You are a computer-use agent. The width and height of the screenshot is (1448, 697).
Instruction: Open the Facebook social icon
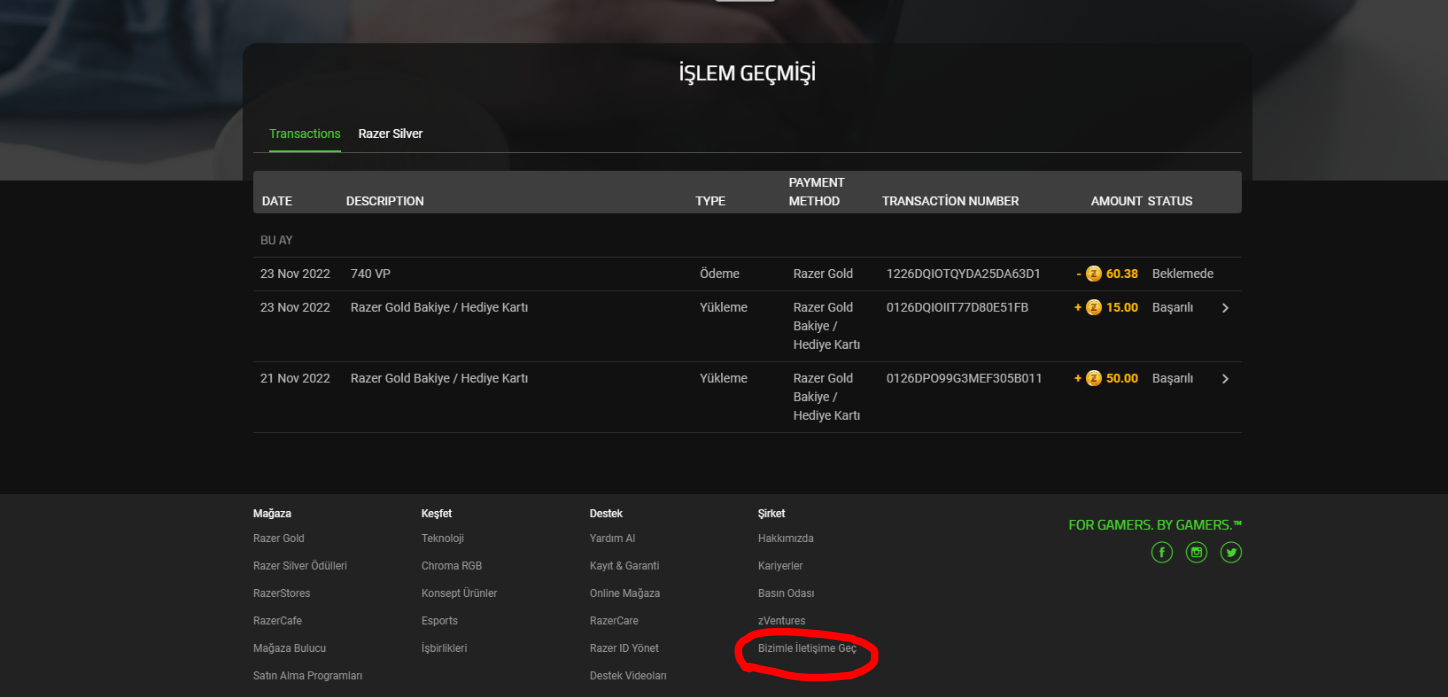coord(1161,552)
